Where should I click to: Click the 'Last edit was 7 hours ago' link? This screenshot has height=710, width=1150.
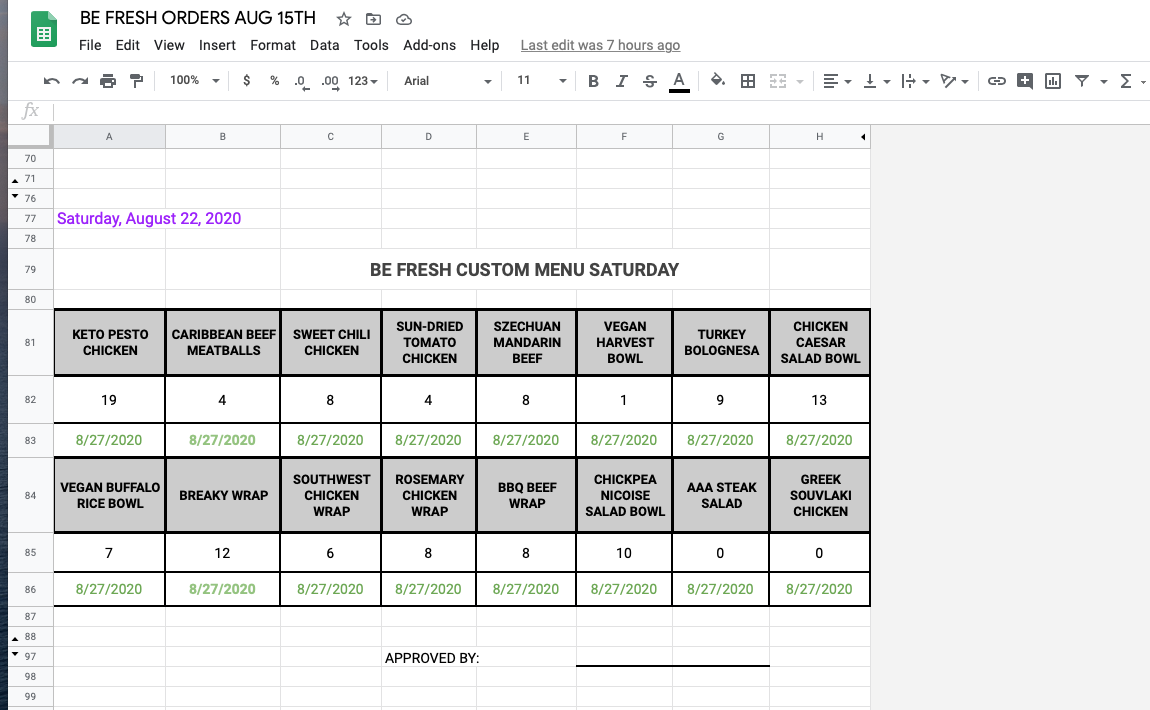click(x=600, y=45)
